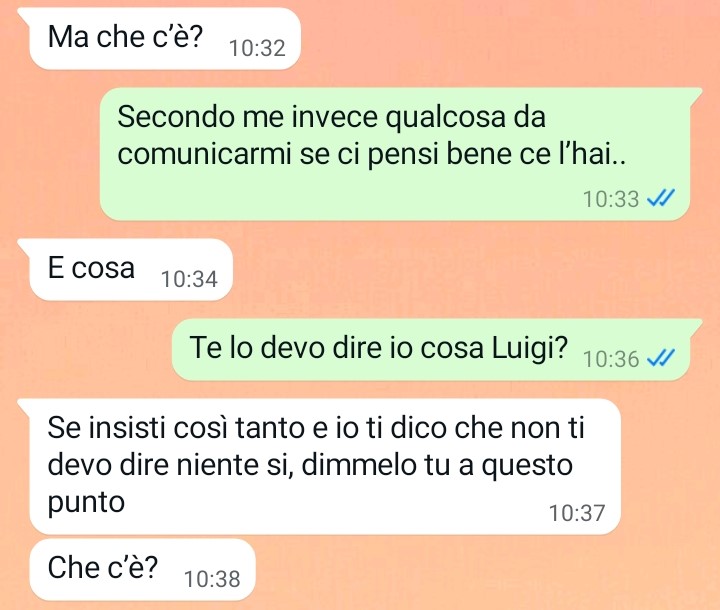Viewport: 720px width, 610px height.
Task: Click the blue read-receipt ticks at 10:36
Action: 660,358
